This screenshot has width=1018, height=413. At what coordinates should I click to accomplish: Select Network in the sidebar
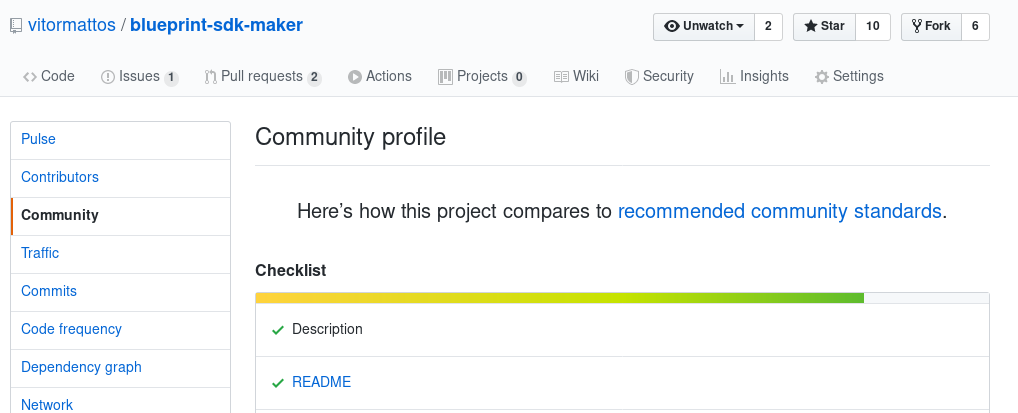[x=121, y=403]
